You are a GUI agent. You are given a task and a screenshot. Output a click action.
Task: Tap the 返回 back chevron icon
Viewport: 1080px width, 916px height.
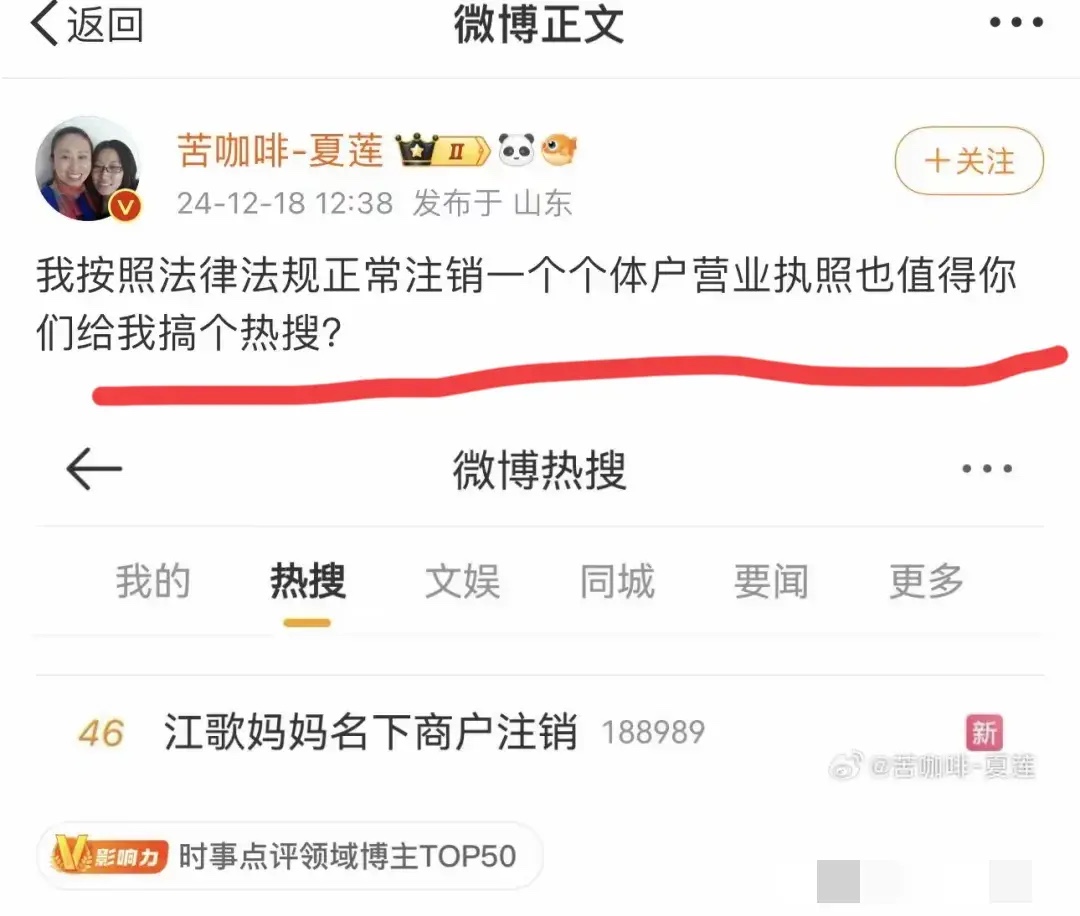click(45, 24)
